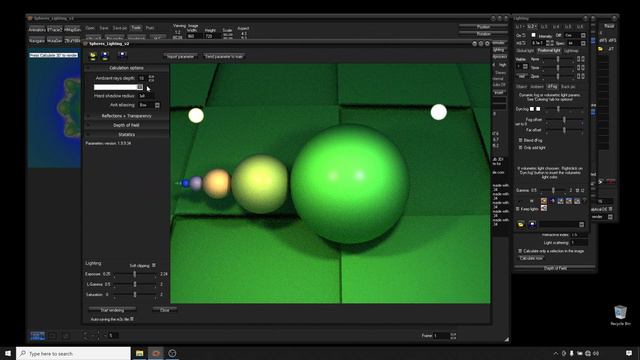Switch to the Ambient tab in Lighting
The image size is (640, 360).
point(537,87)
